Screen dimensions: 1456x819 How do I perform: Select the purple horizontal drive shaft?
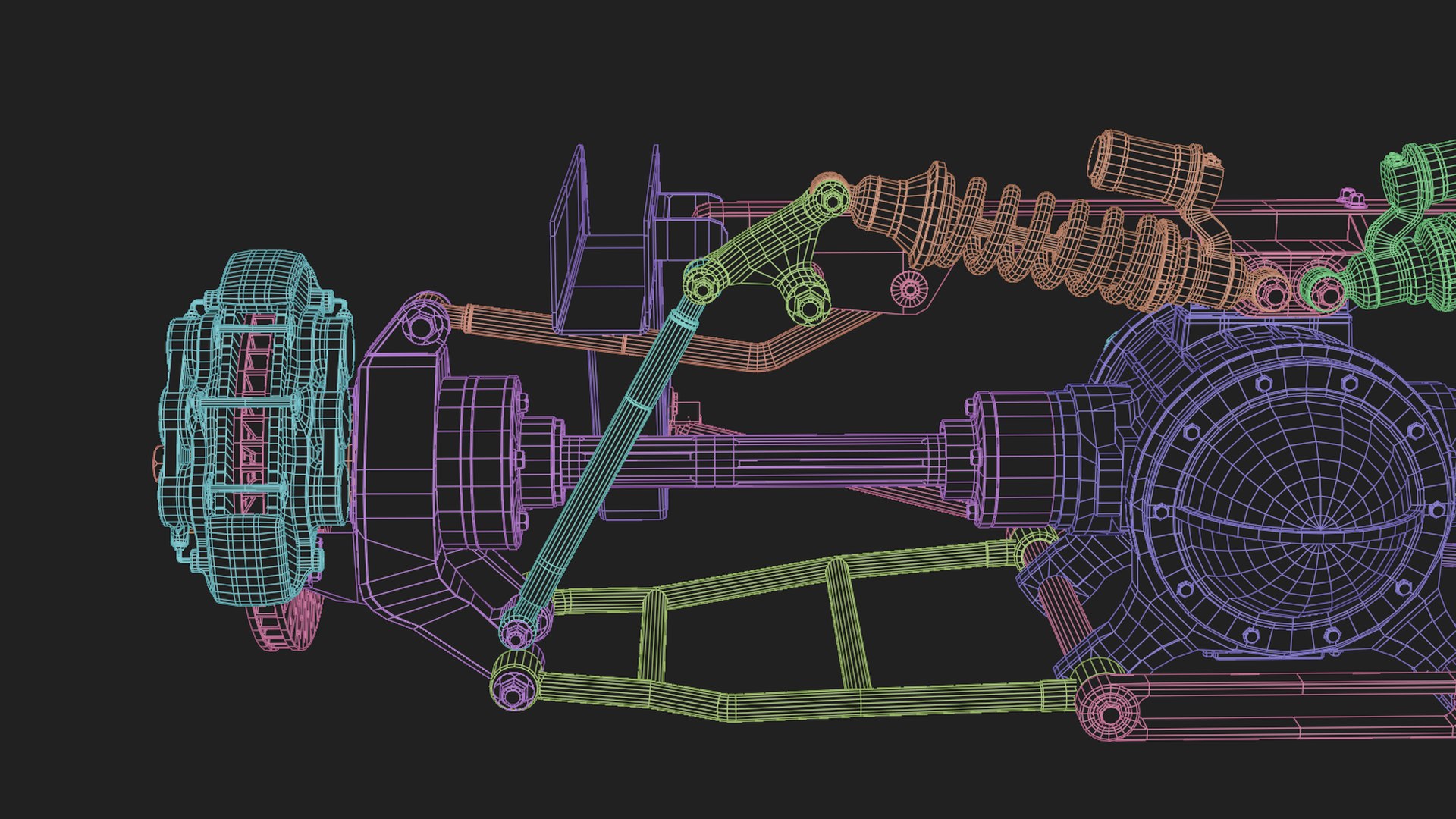pos(751,460)
